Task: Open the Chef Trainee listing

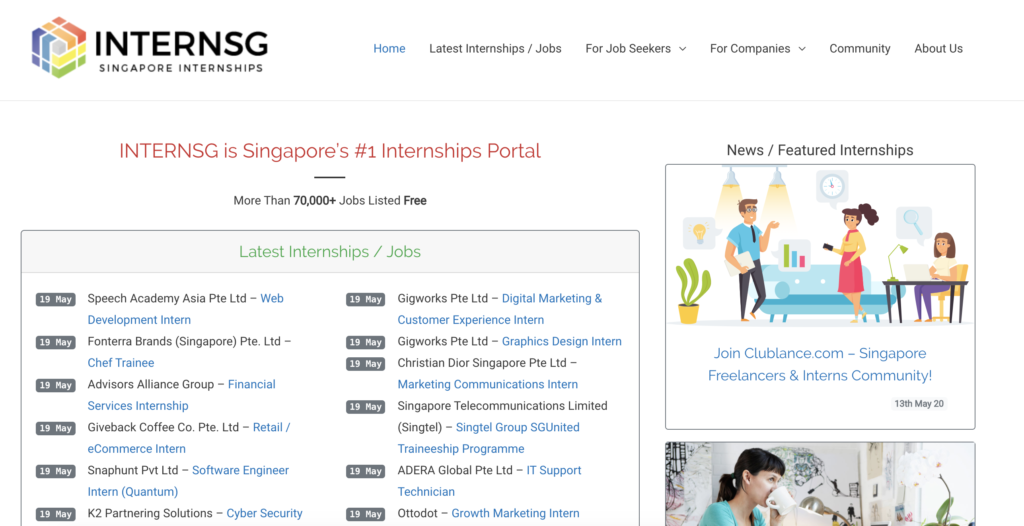Action: pyautogui.click(x=121, y=363)
